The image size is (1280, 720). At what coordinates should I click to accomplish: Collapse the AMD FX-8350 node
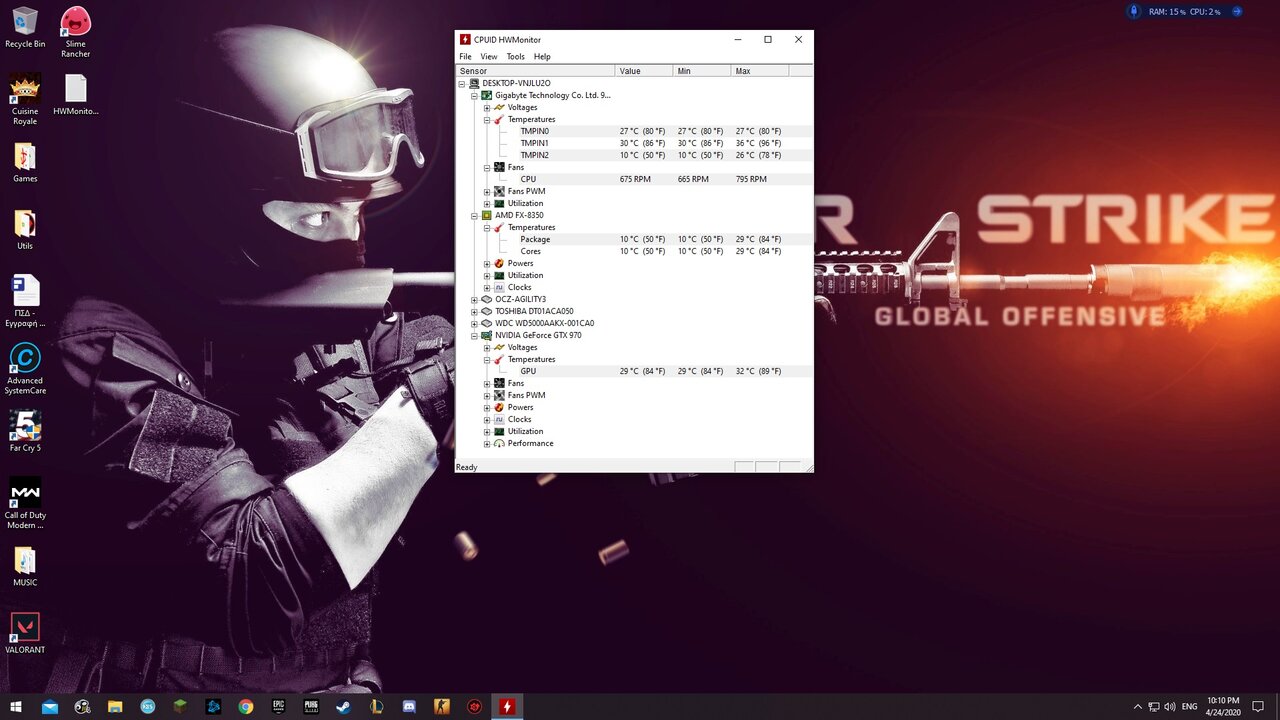[474, 215]
